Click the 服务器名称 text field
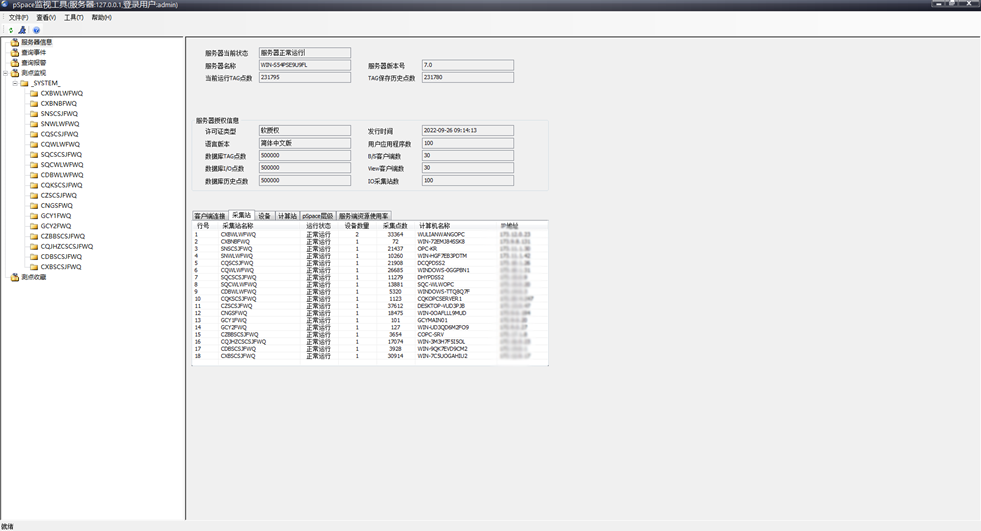Viewport: 981px width, 531px height. [x=304, y=65]
